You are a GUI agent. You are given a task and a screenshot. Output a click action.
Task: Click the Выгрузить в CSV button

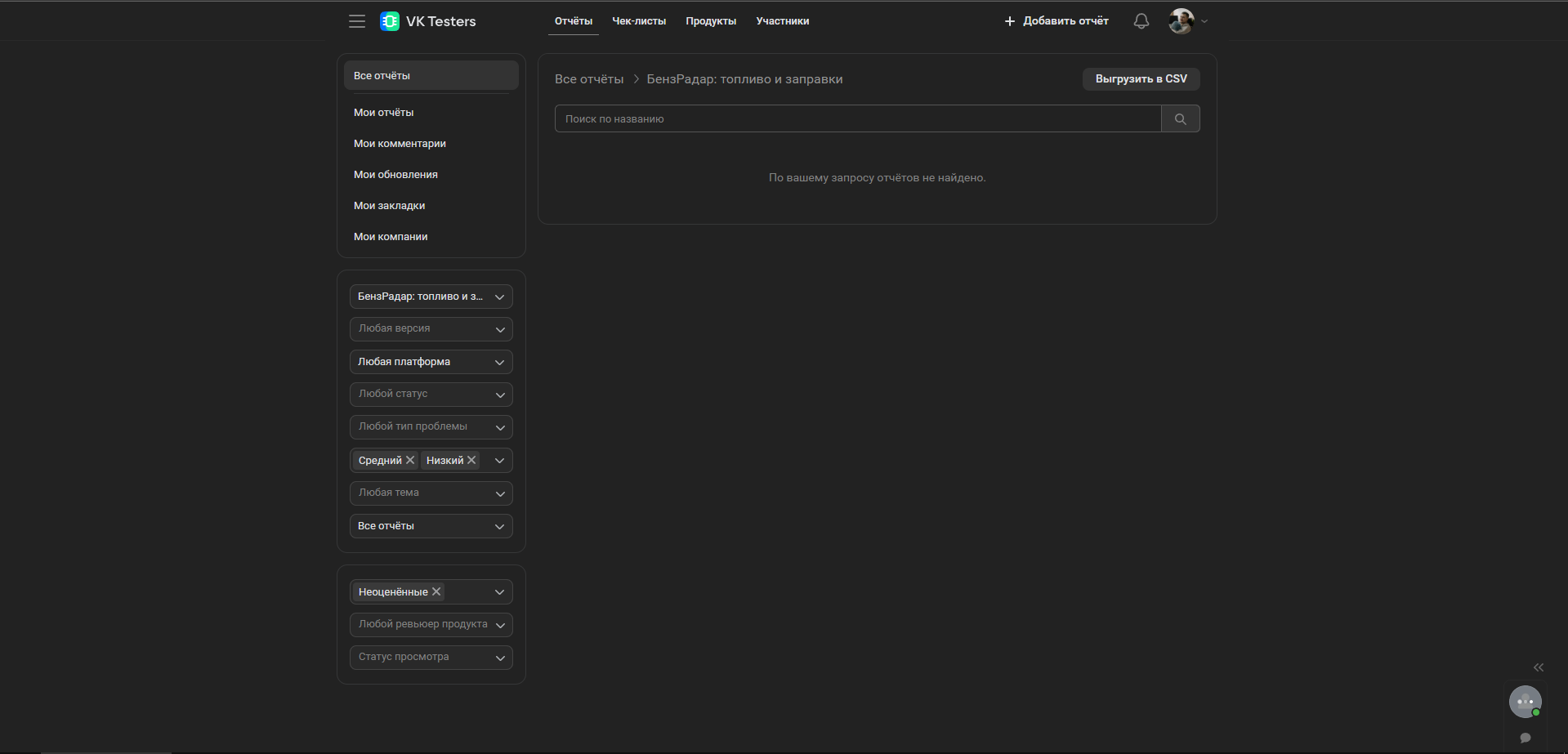click(x=1141, y=79)
